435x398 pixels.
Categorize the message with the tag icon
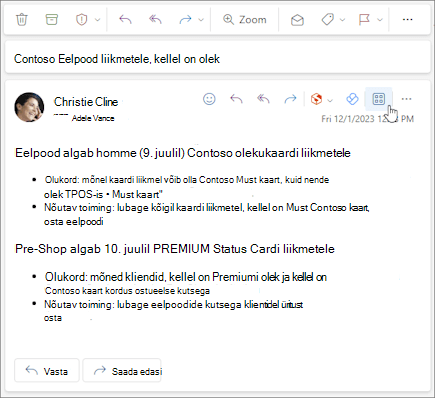click(x=328, y=20)
